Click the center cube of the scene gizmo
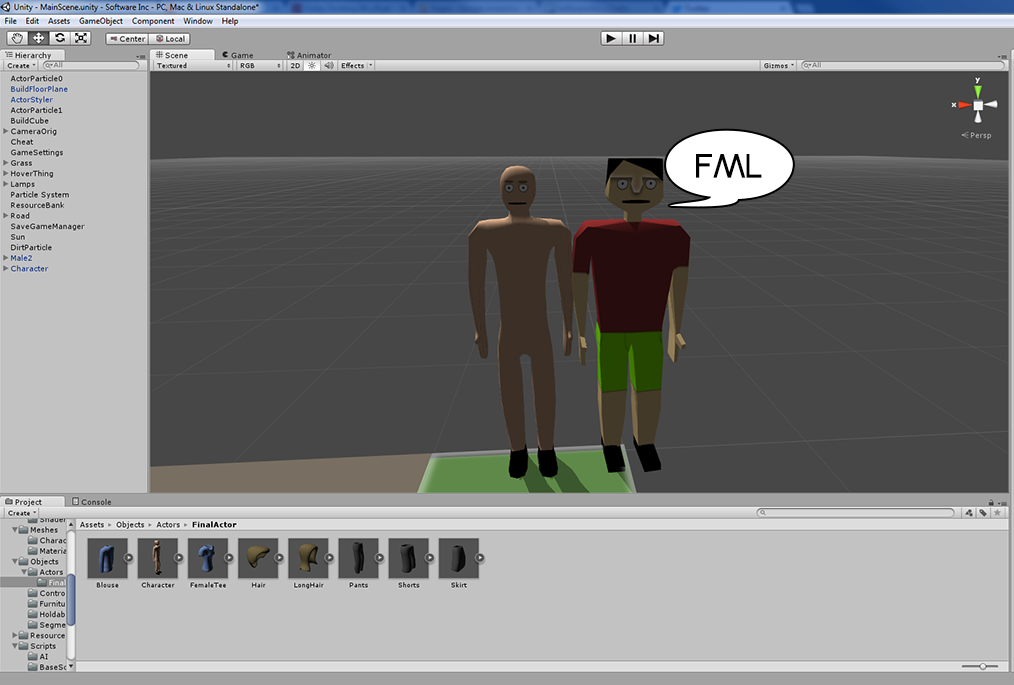This screenshot has height=685, width=1014. tap(978, 105)
